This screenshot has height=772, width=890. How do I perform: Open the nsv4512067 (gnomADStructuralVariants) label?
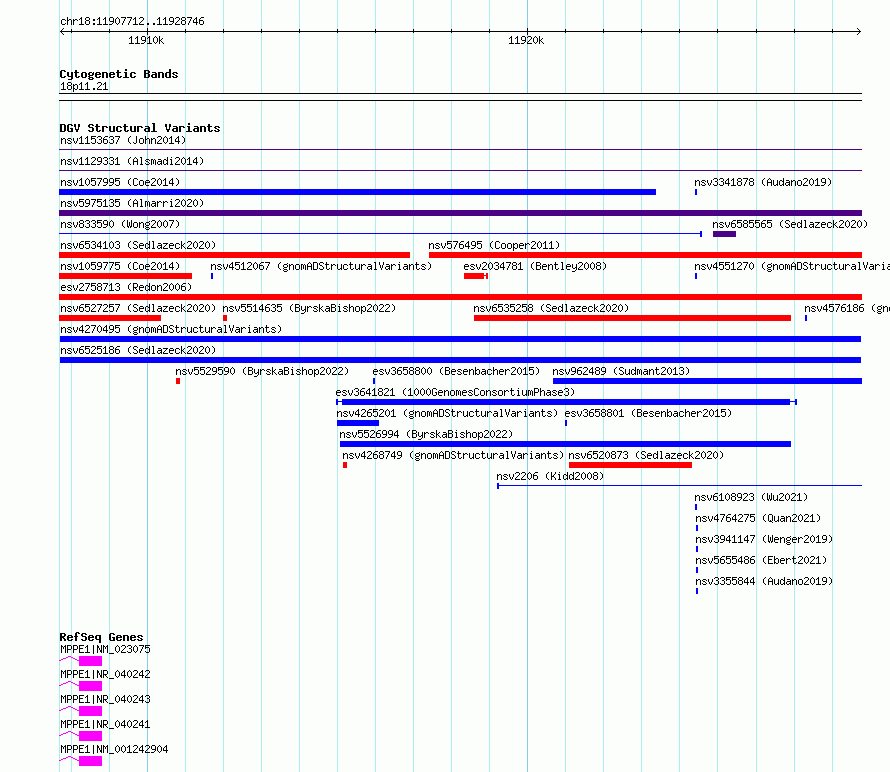pyautogui.click(x=321, y=266)
